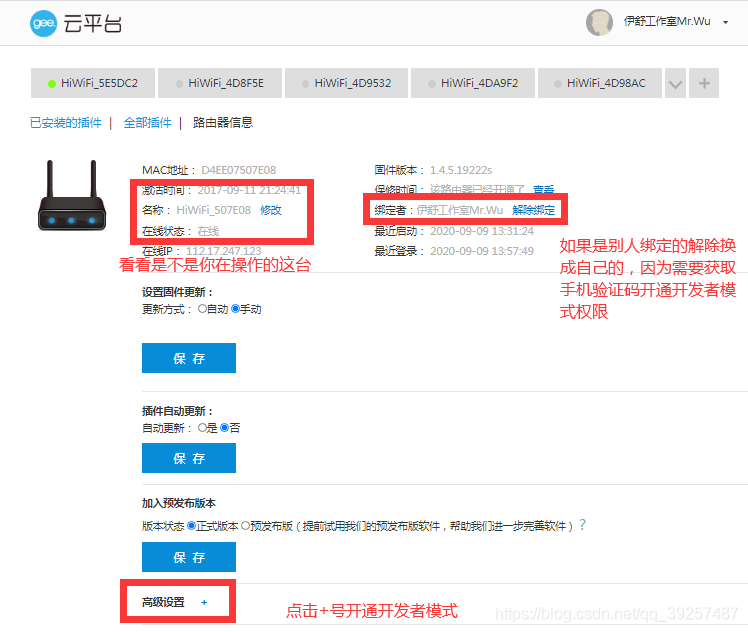Open the user avatar picture
The width and height of the screenshot is (748, 632).
599,22
